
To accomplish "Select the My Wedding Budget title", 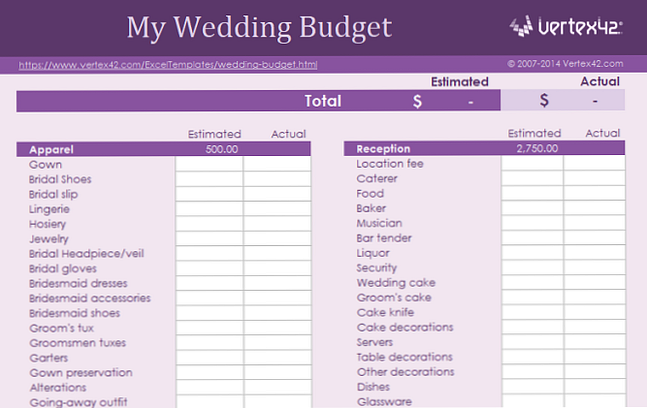I will click(259, 28).
